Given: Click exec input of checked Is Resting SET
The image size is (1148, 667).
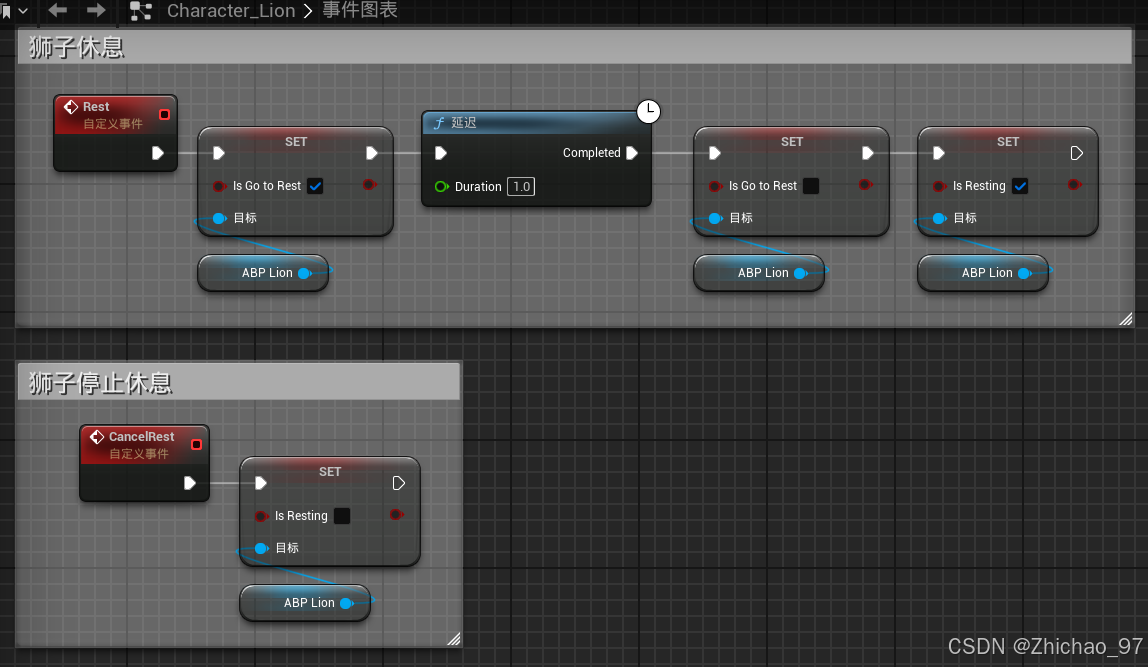Looking at the screenshot, I should pyautogui.click(x=939, y=153).
